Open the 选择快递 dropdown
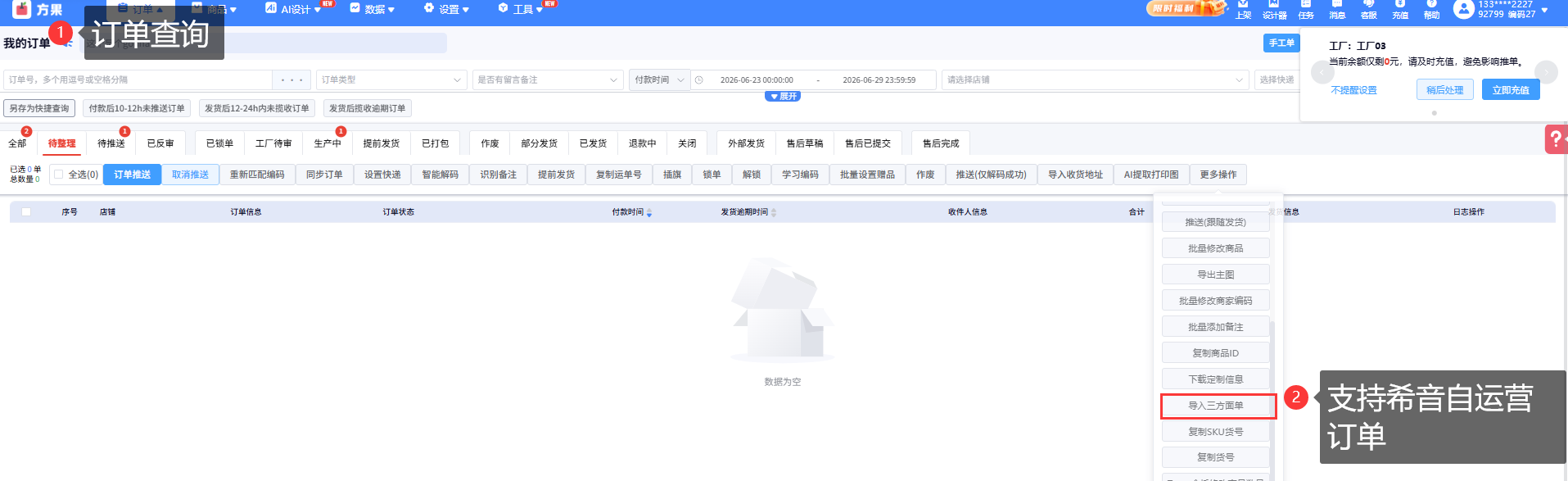Viewport: 1568px width, 481px height. pyautogui.click(x=1277, y=79)
